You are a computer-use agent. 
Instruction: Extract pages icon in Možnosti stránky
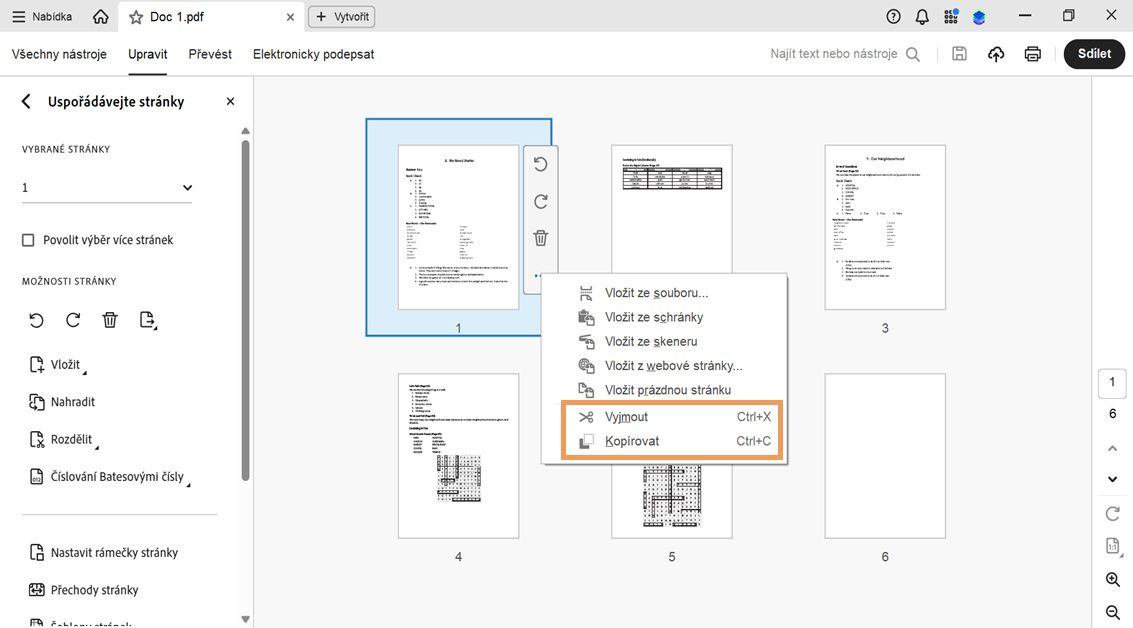pyautogui.click(x=147, y=319)
